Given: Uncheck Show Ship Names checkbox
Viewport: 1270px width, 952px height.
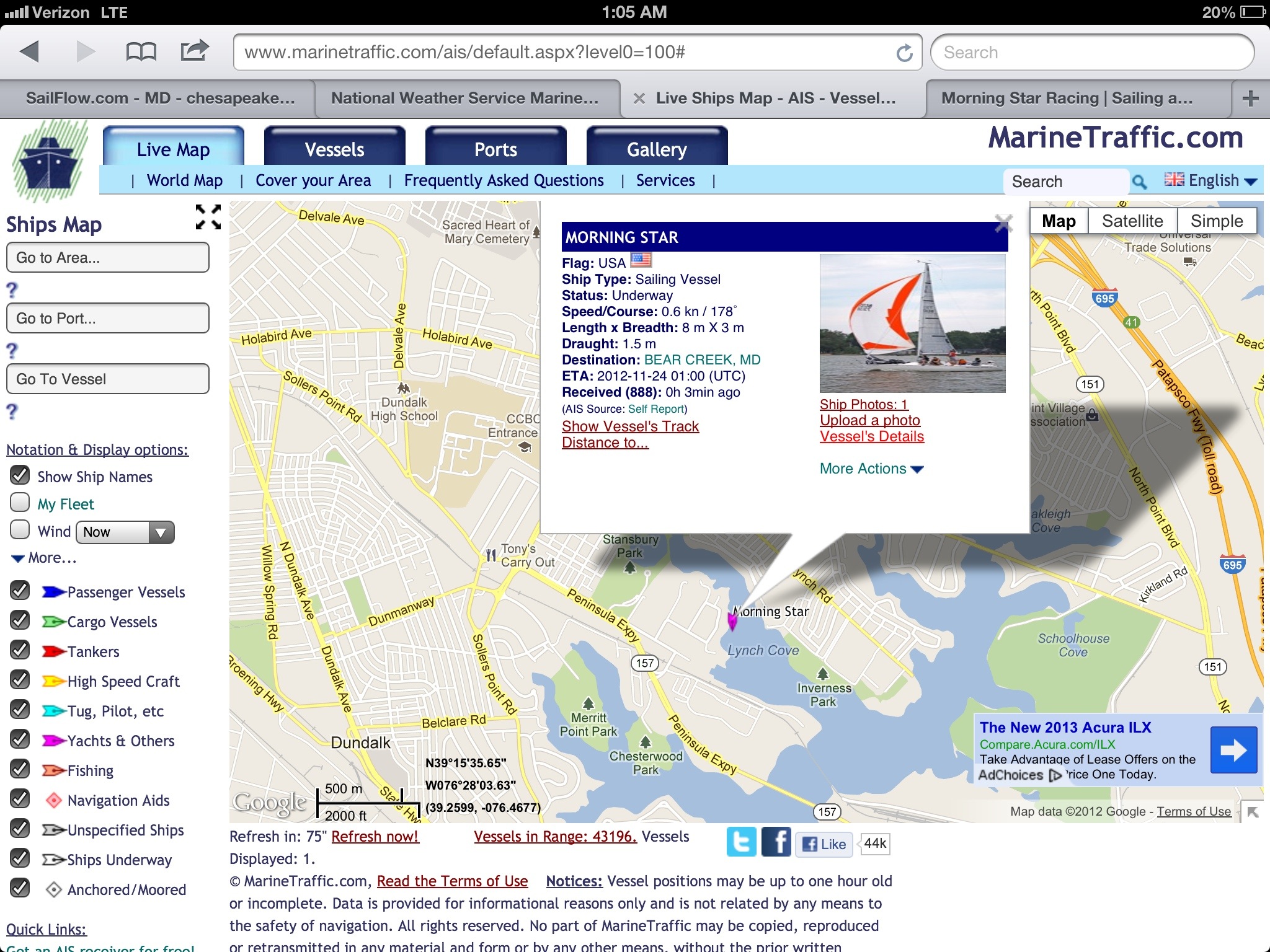Looking at the screenshot, I should pos(20,476).
